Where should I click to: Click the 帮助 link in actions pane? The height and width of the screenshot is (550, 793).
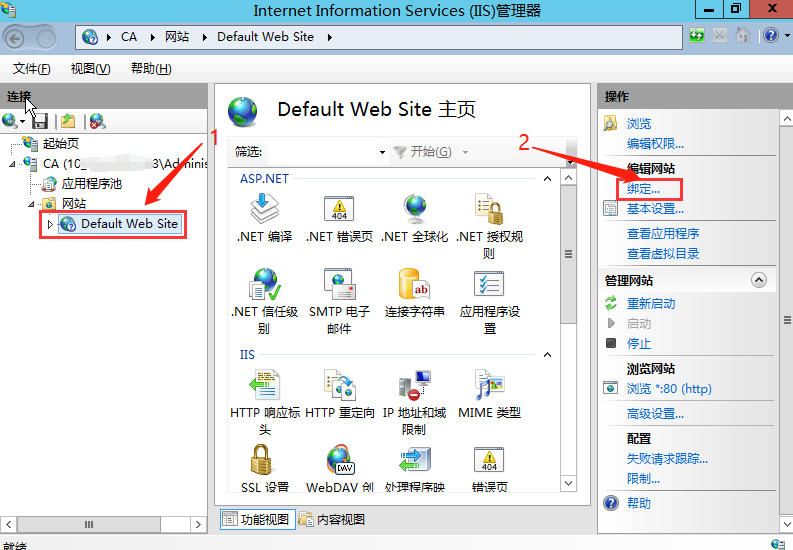tap(639, 503)
